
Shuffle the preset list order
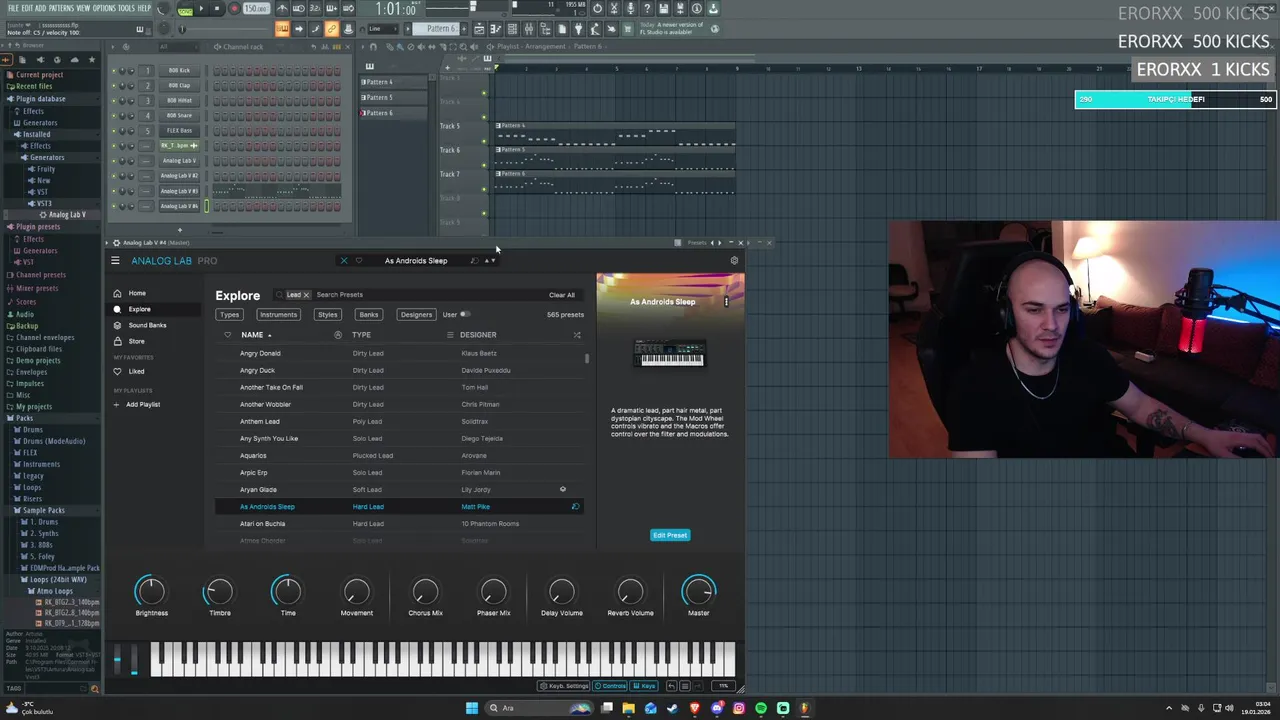577,335
